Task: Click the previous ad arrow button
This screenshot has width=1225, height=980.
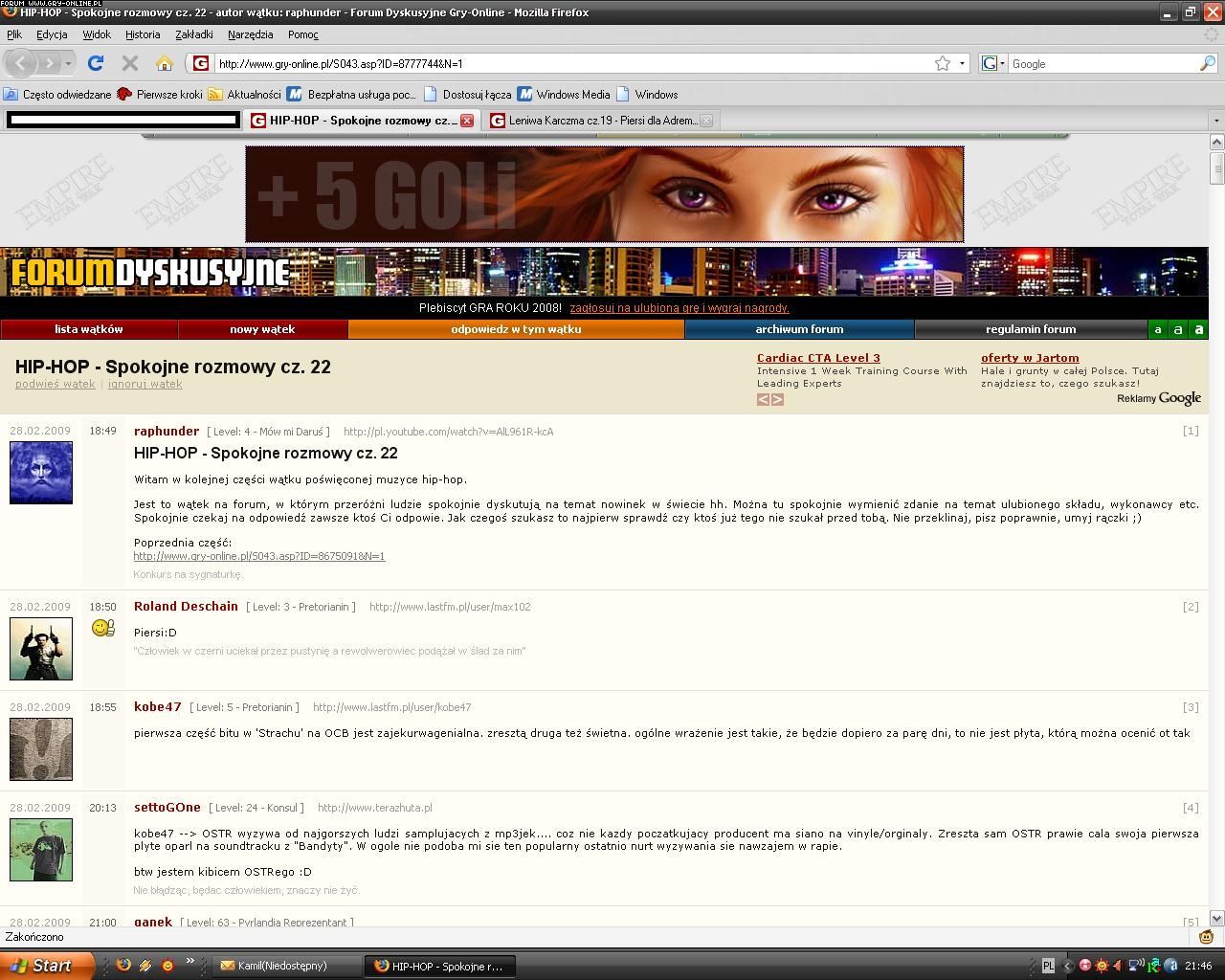Action: point(763,399)
